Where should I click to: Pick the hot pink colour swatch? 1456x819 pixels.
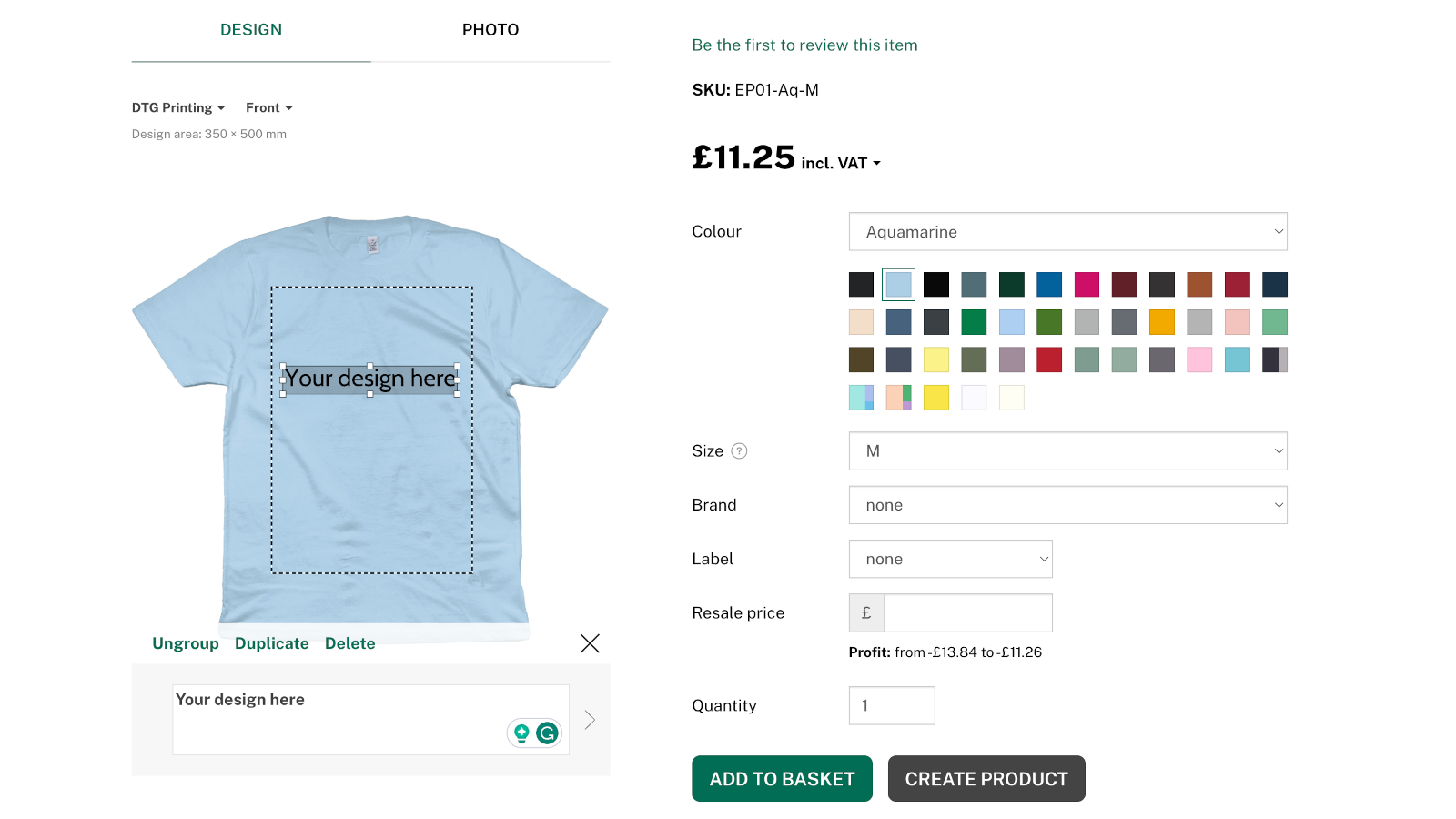tap(1087, 285)
